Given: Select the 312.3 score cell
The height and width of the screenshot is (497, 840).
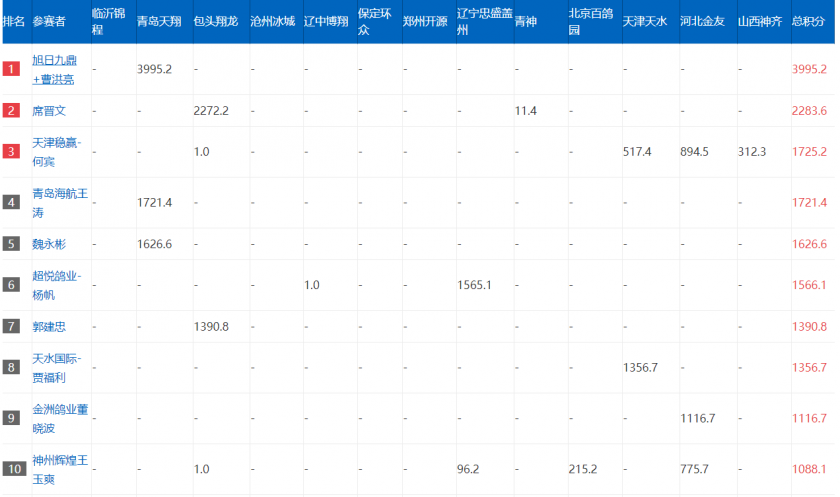Looking at the screenshot, I should pos(752,152).
